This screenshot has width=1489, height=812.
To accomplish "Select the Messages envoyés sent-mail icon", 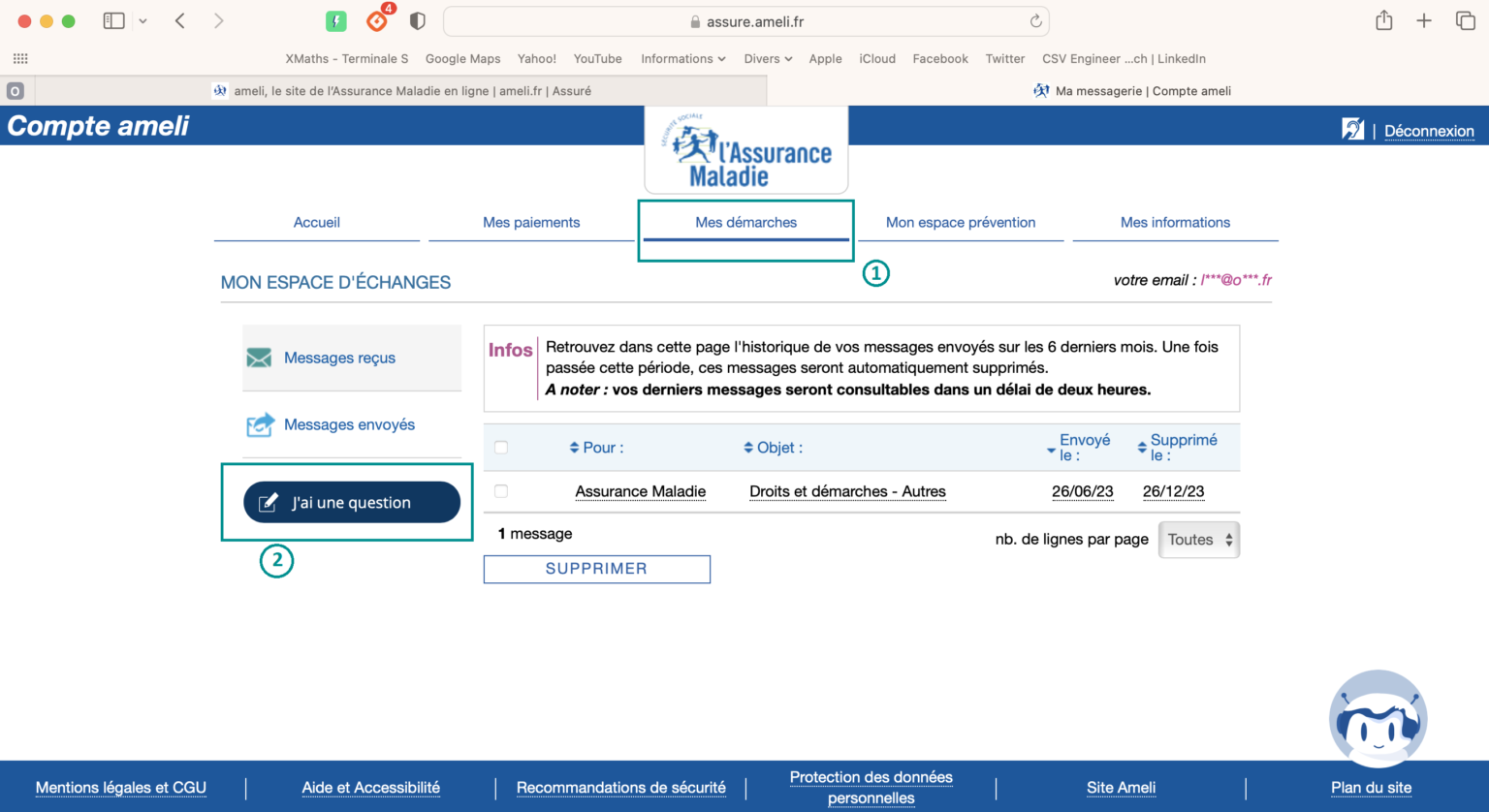I will [259, 423].
